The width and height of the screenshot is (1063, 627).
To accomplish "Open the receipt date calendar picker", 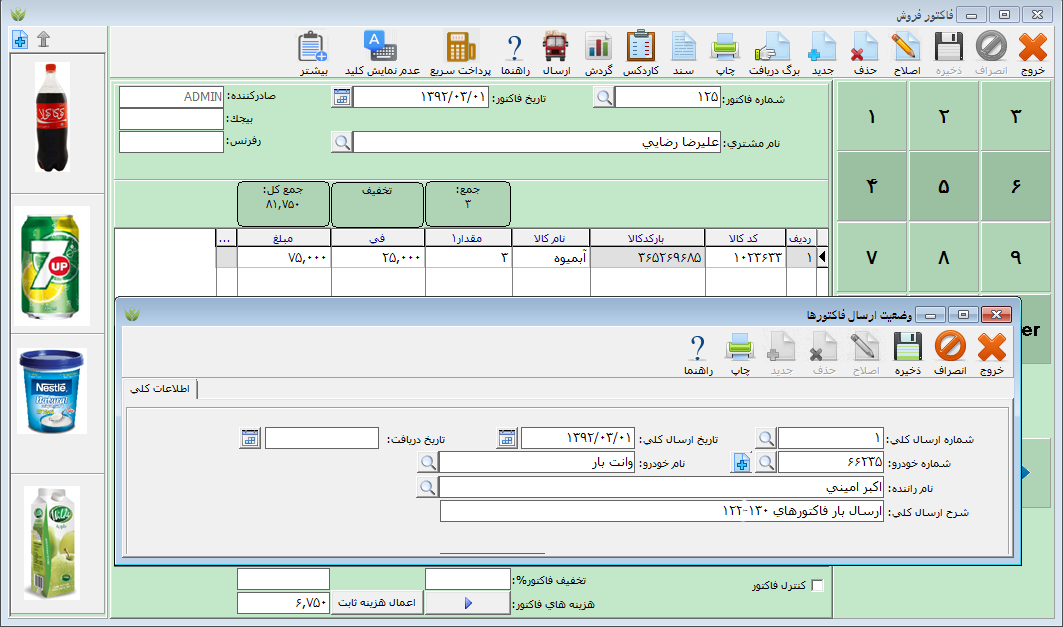I will point(250,438).
